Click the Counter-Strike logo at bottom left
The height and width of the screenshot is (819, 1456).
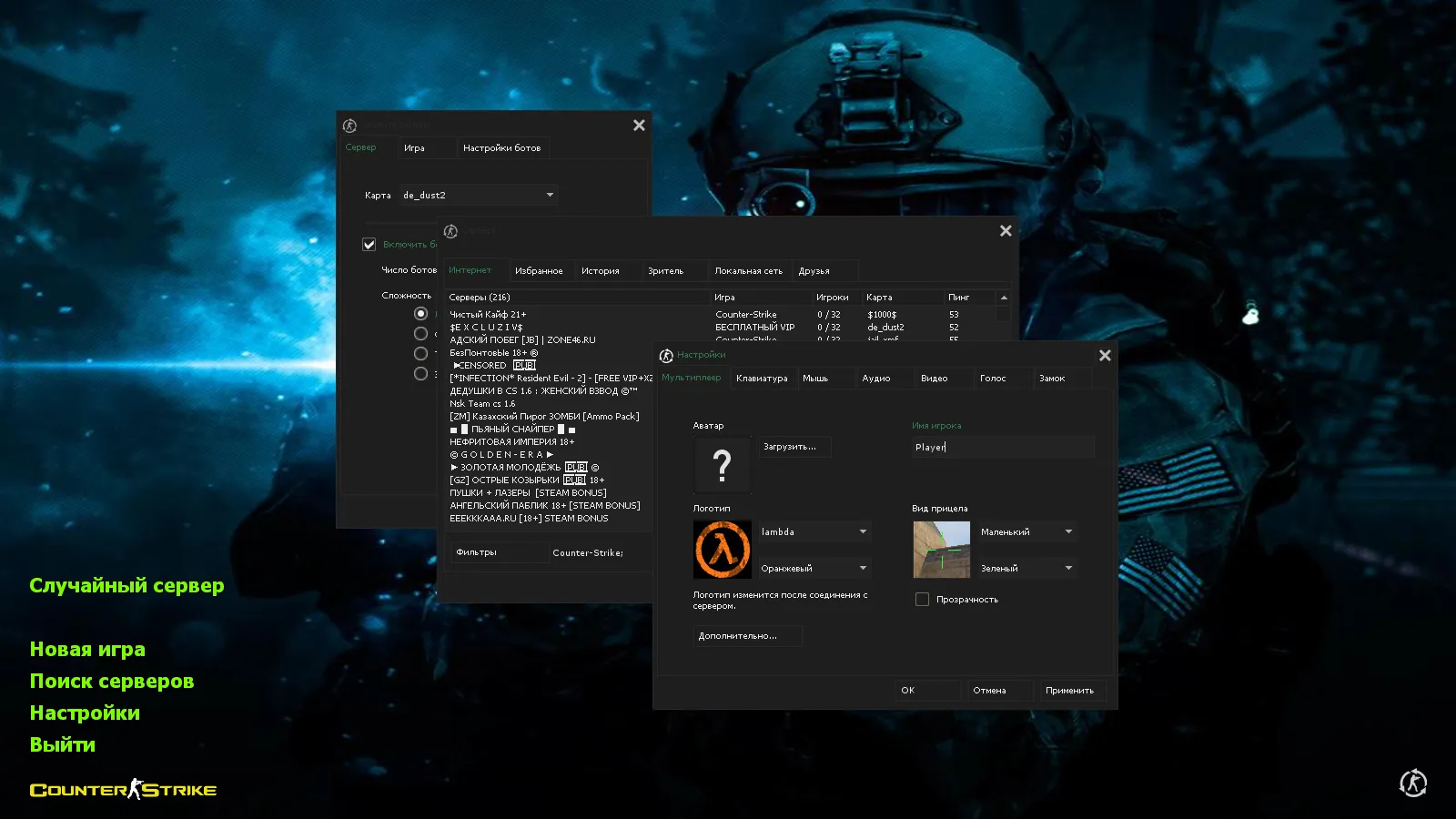coord(123,790)
